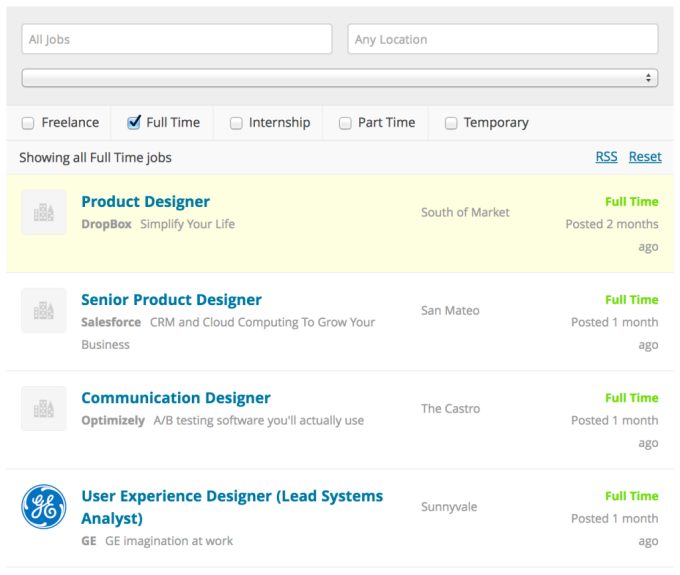Focus the All Jobs keyword field

177,39
